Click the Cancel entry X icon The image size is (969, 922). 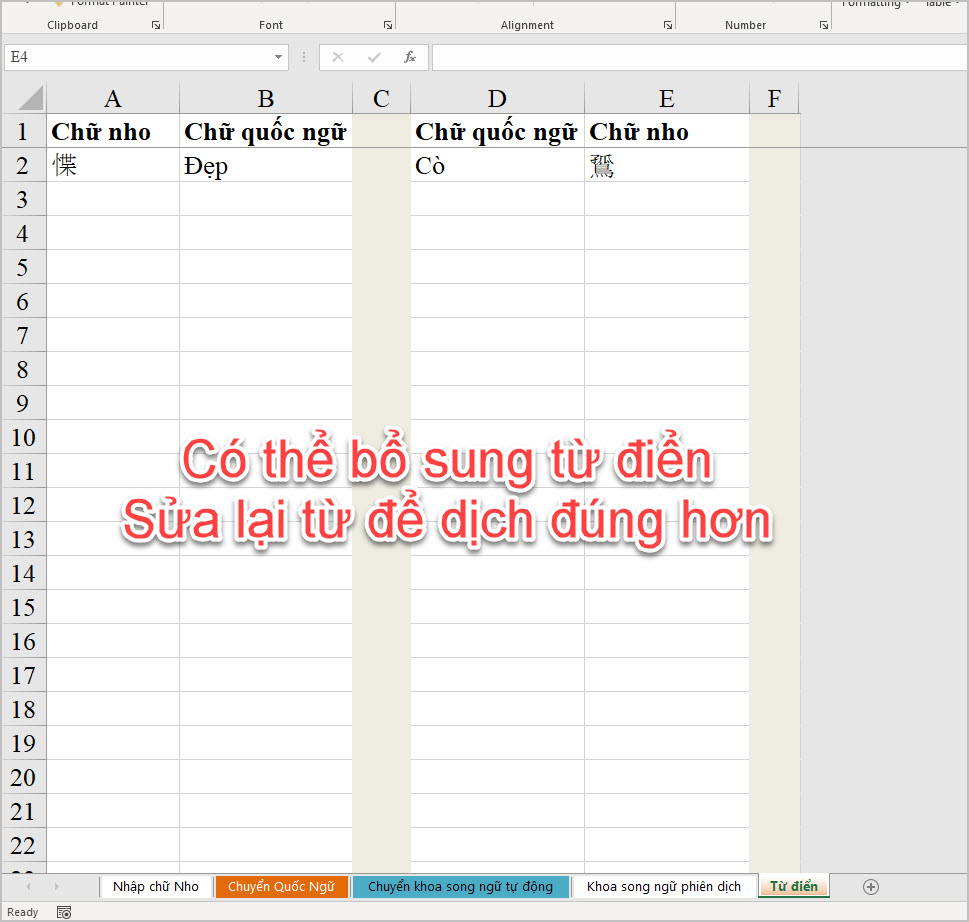click(x=338, y=58)
